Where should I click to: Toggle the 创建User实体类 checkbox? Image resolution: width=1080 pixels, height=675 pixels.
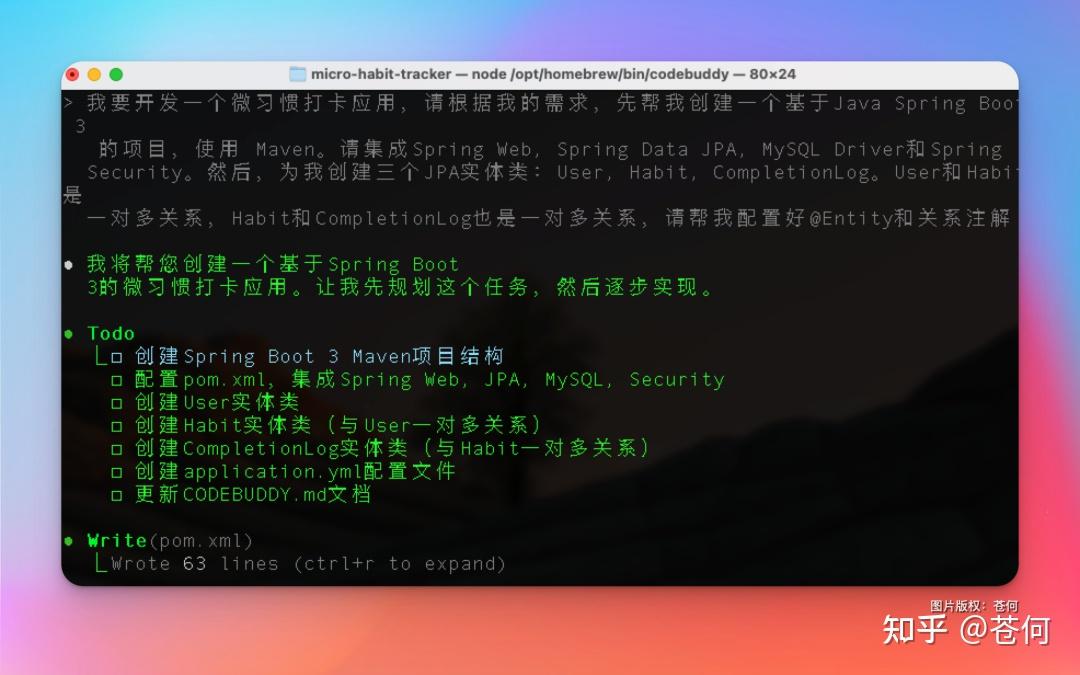(117, 403)
